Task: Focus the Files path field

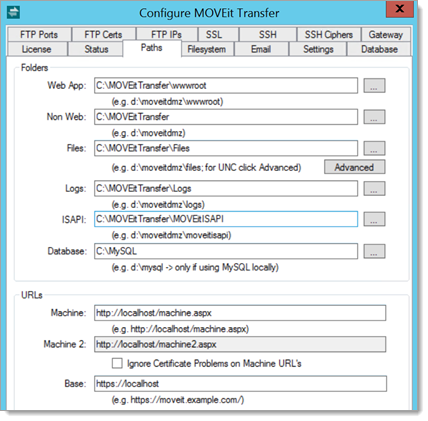Action: click(x=226, y=148)
